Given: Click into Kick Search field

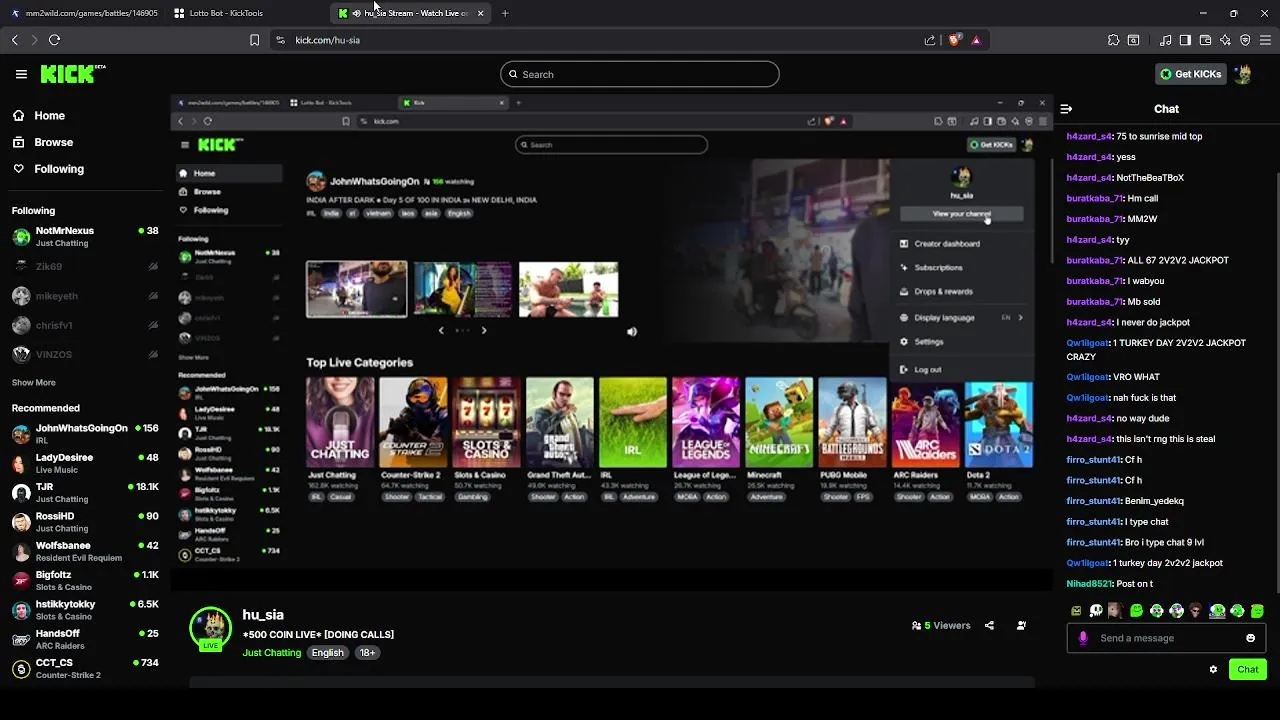Looking at the screenshot, I should pos(640,74).
